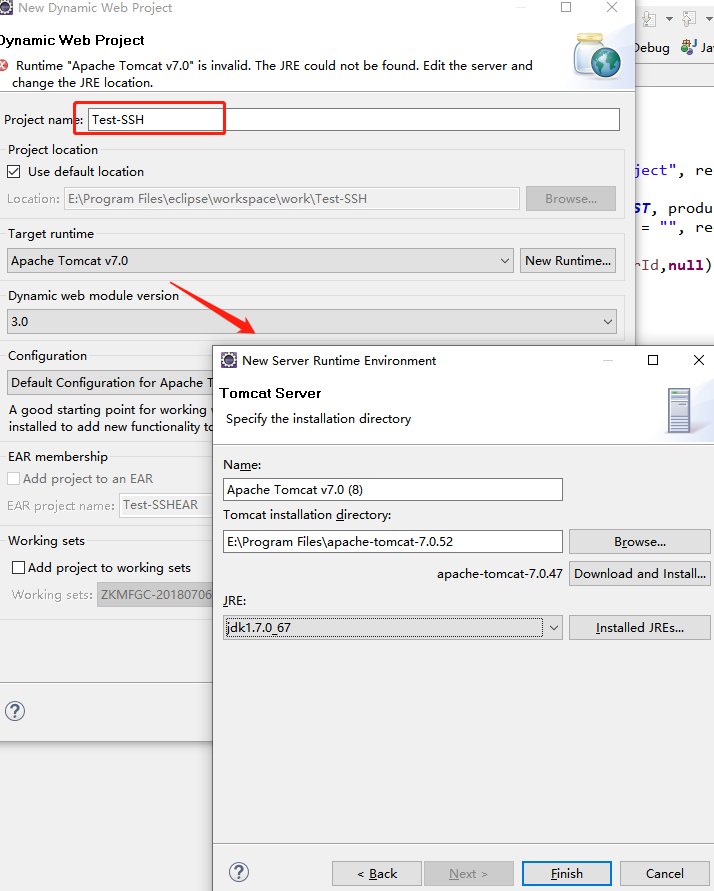Click the web project jar globe icon
The image size is (714, 891).
point(596,56)
